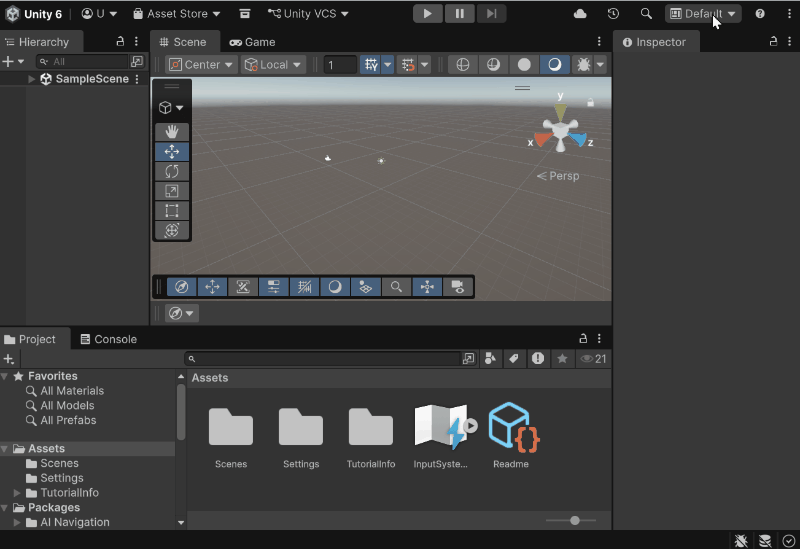Image resolution: width=800 pixels, height=549 pixels.
Task: Open the Default layout dropdown
Action: coord(703,14)
